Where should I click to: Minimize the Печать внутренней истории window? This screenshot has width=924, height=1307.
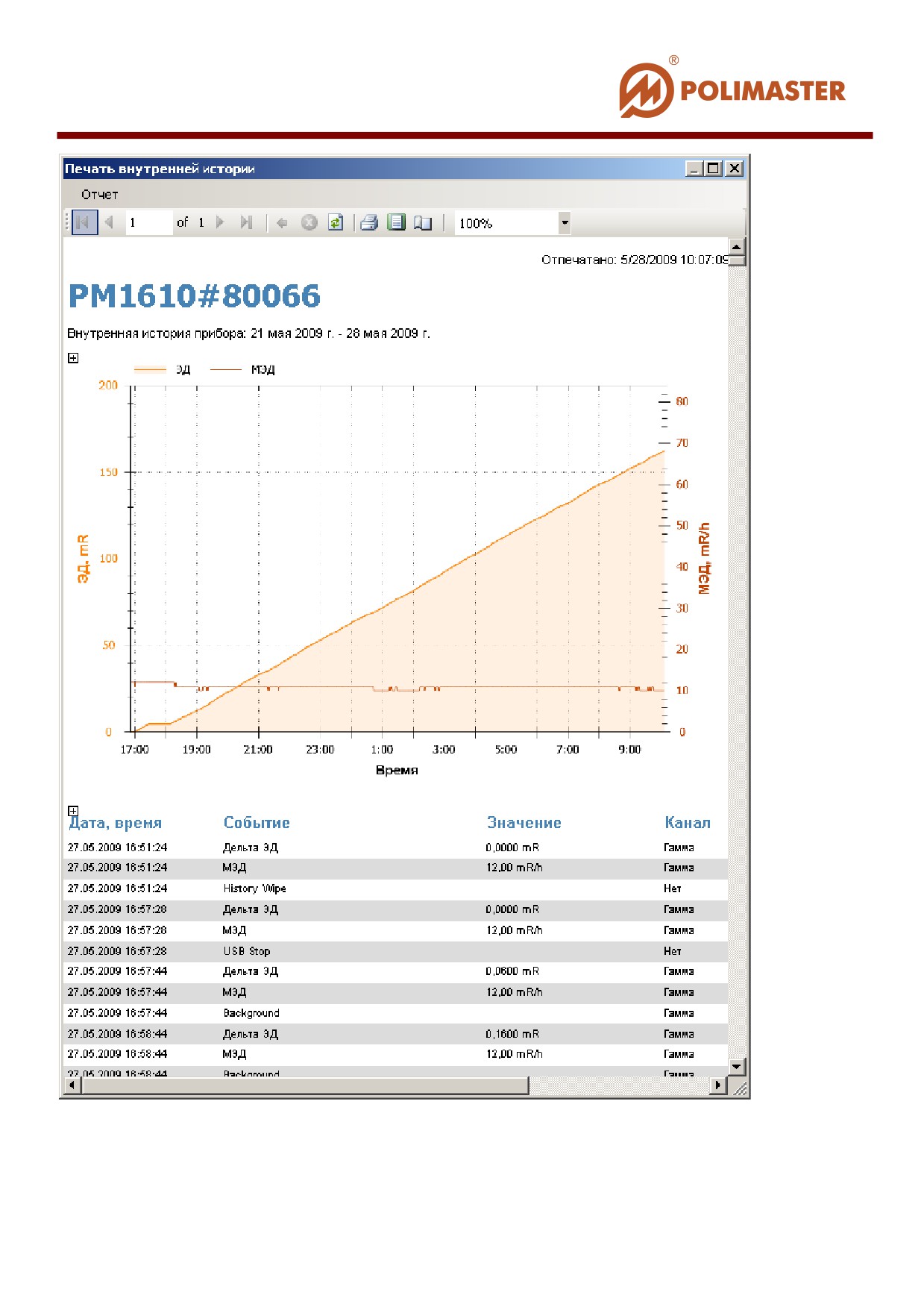[694, 169]
